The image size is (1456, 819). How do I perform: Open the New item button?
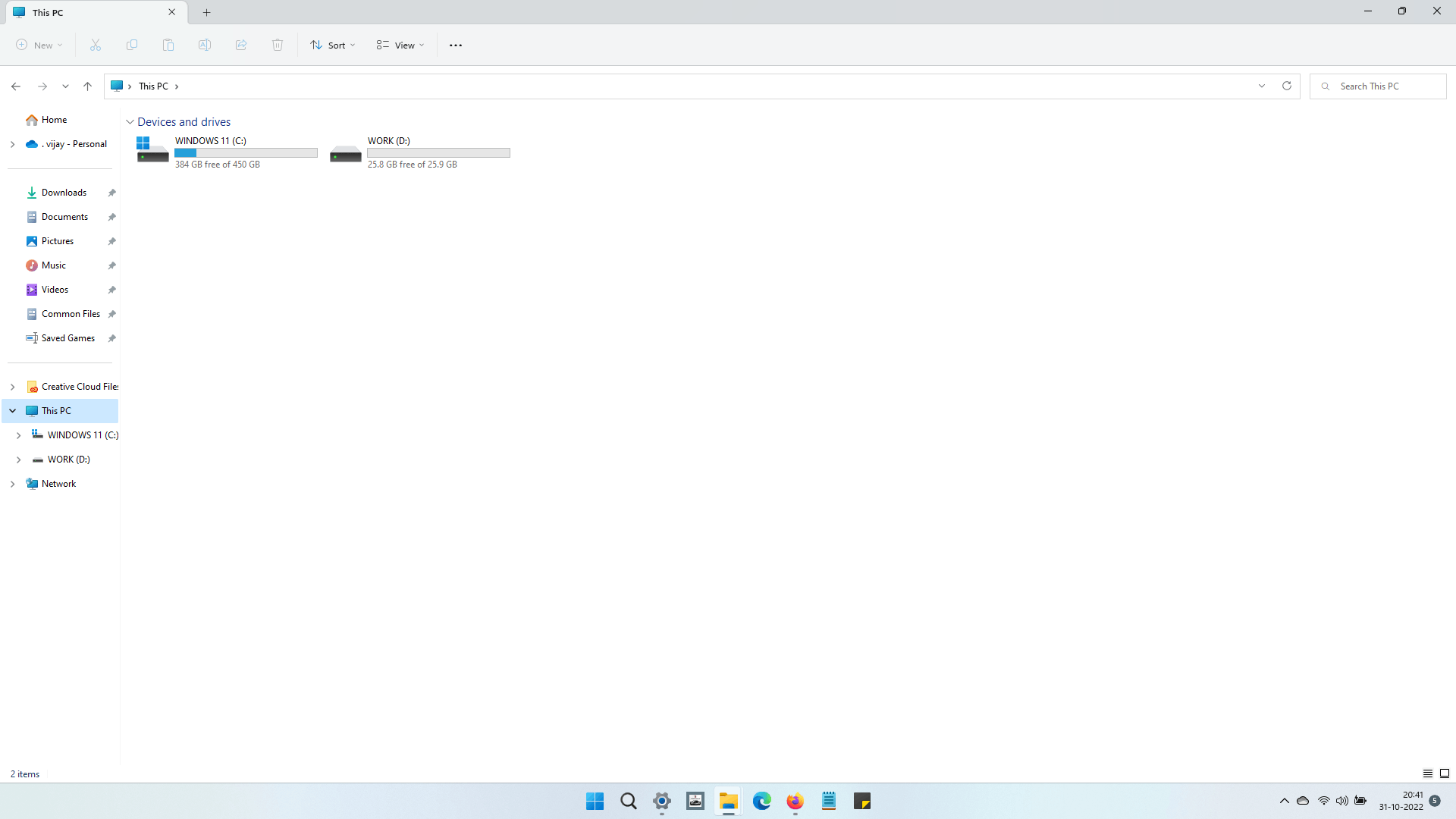pos(39,45)
